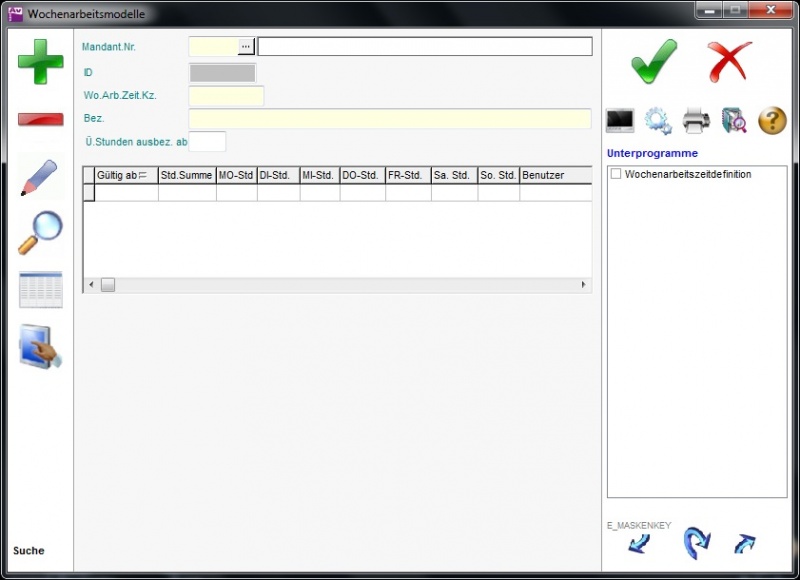Screen dimensions: 800x580
Task: Click the green plus add record icon
Action: point(40,62)
